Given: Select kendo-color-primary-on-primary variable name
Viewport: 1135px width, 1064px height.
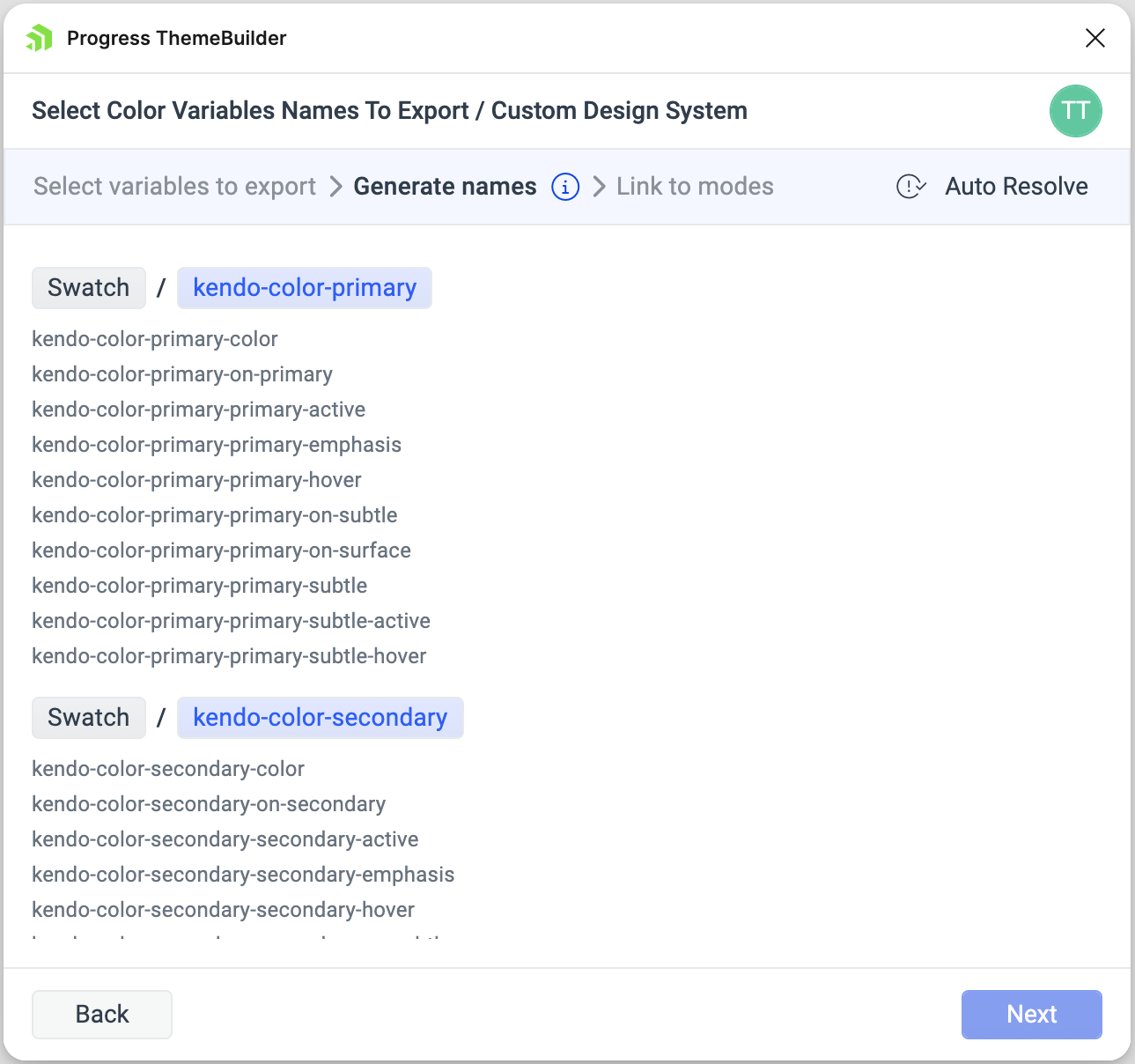Looking at the screenshot, I should (x=182, y=374).
